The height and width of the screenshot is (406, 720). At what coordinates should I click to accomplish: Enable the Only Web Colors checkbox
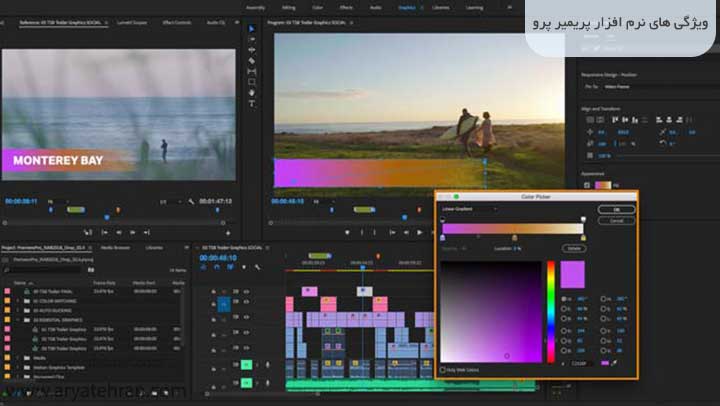(x=444, y=369)
